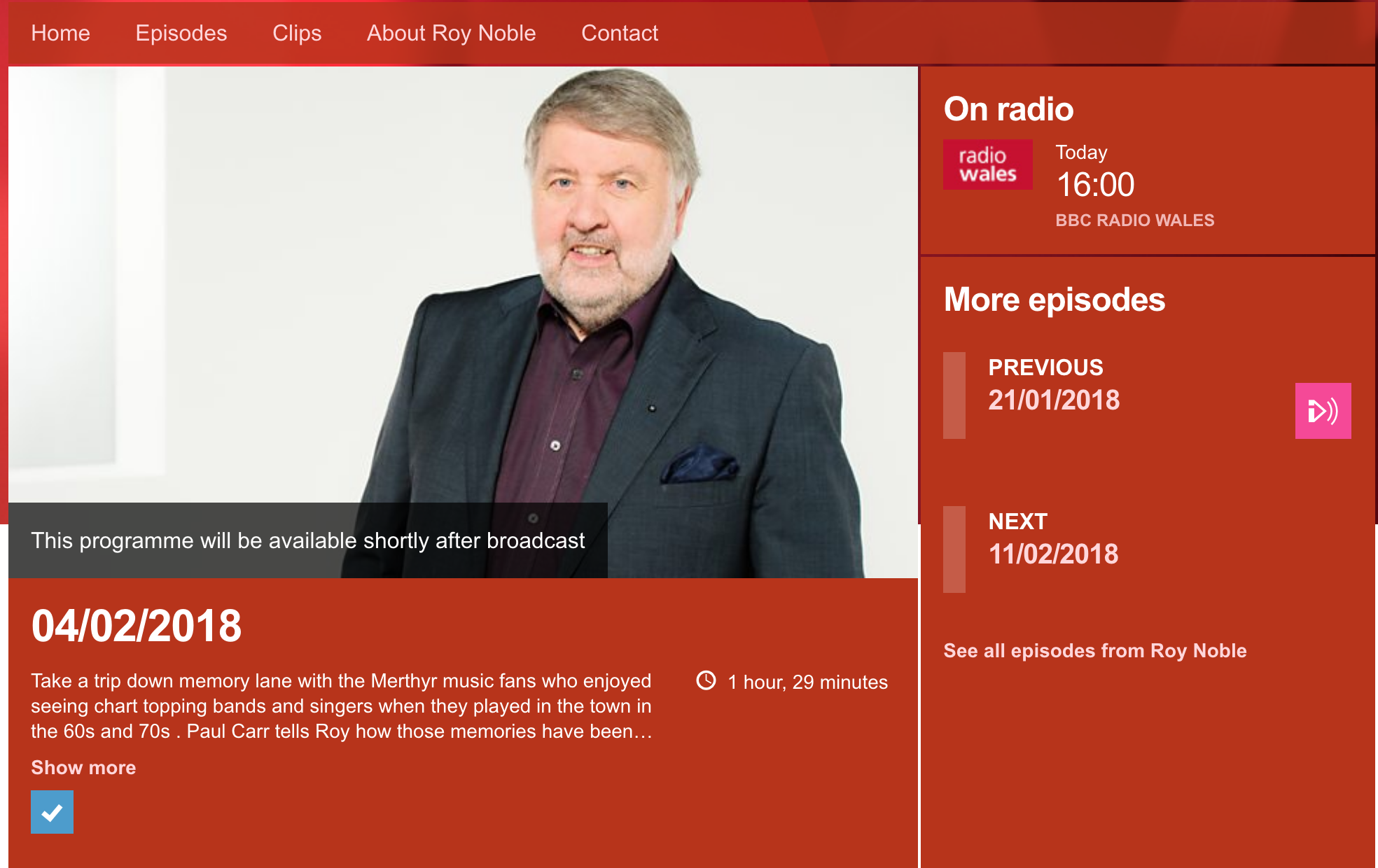See all episodes from Roy Noble
Viewport: 1378px width, 868px height.
(1095, 651)
